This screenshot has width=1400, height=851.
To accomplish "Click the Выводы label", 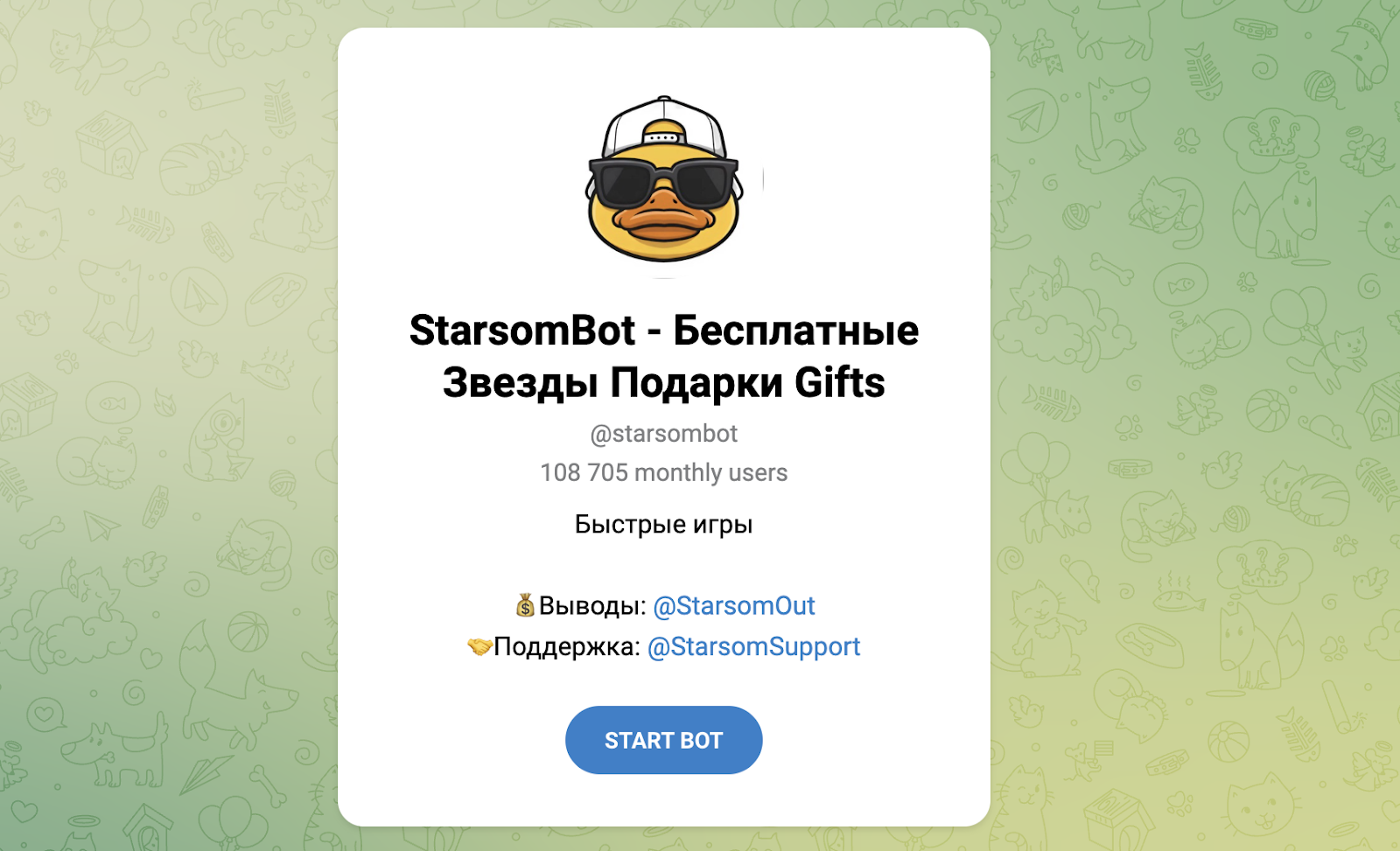I will pos(592,605).
